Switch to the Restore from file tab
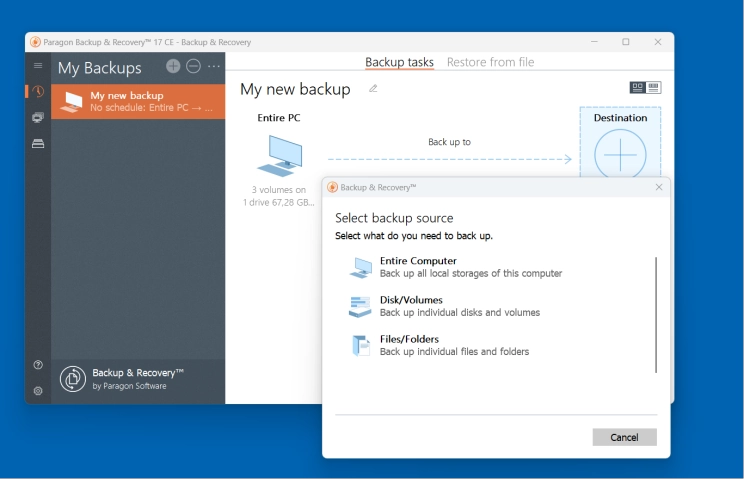Image resolution: width=744 pixels, height=479 pixels. pyautogui.click(x=490, y=62)
